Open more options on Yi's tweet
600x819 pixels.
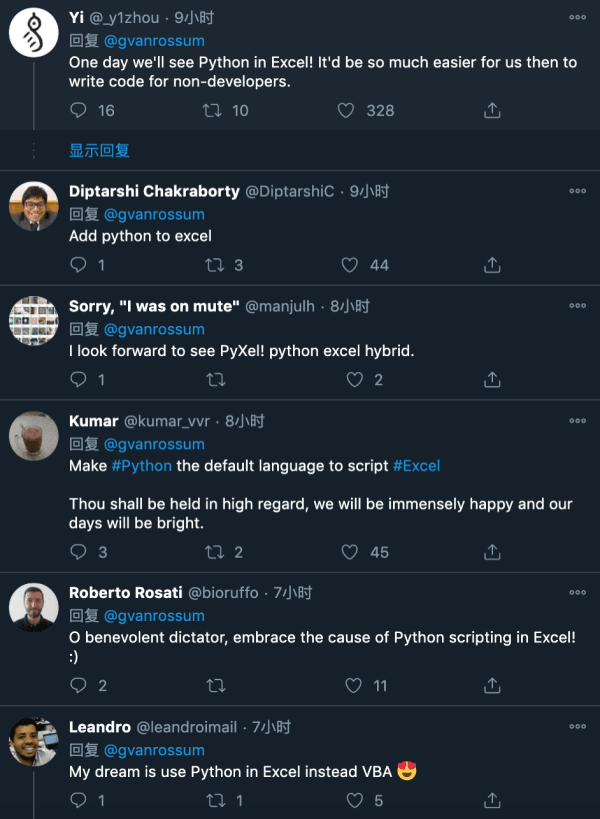[577, 17]
